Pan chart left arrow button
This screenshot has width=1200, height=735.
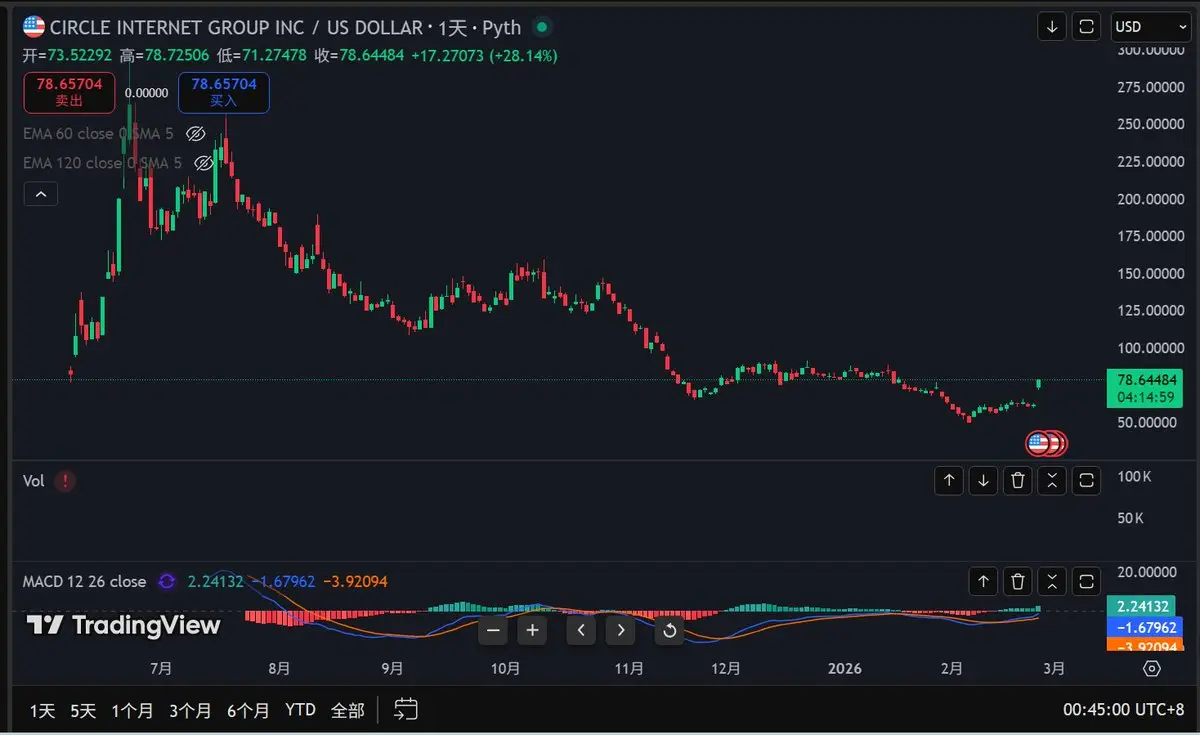[582, 630]
